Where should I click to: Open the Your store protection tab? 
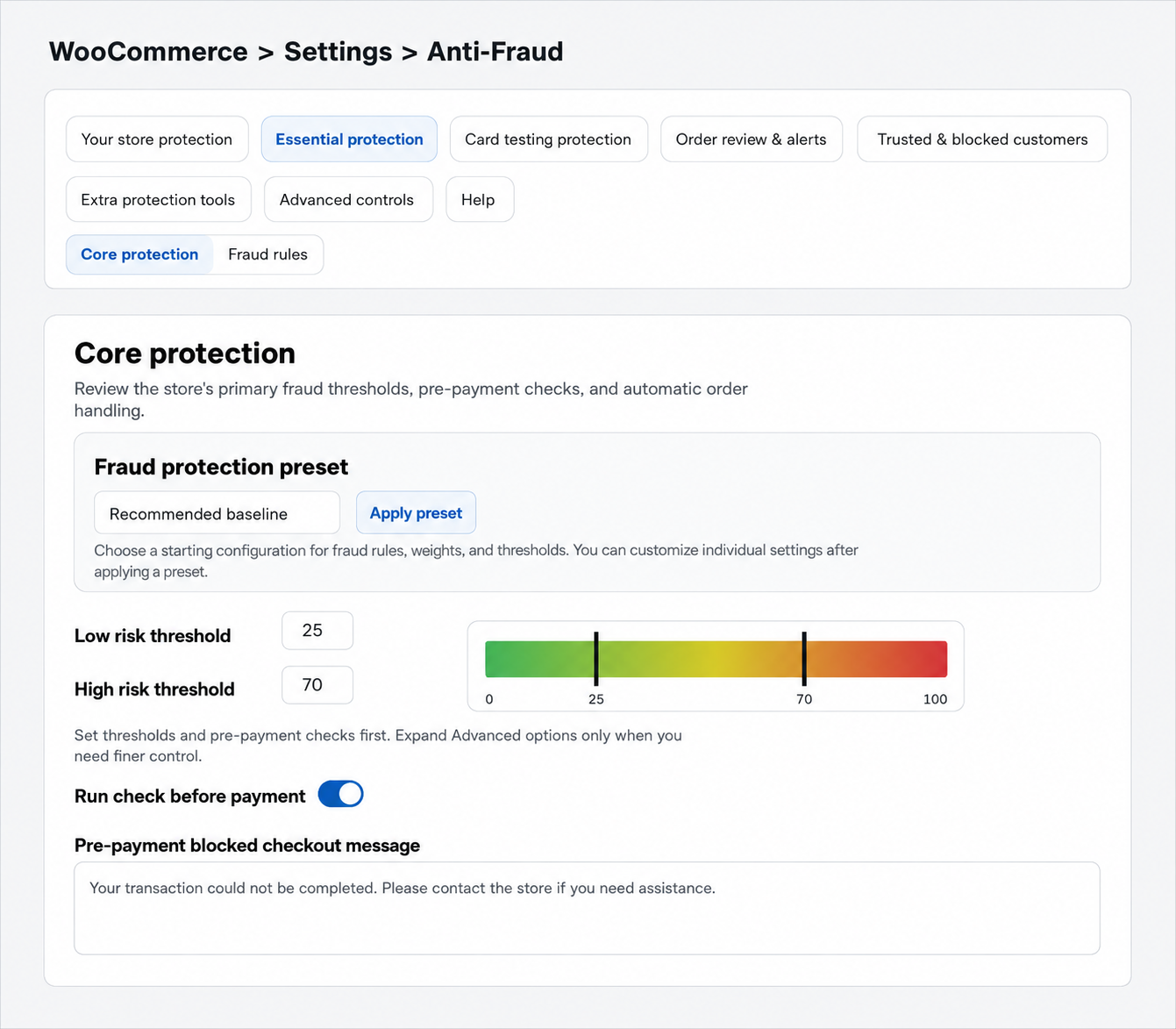click(157, 139)
